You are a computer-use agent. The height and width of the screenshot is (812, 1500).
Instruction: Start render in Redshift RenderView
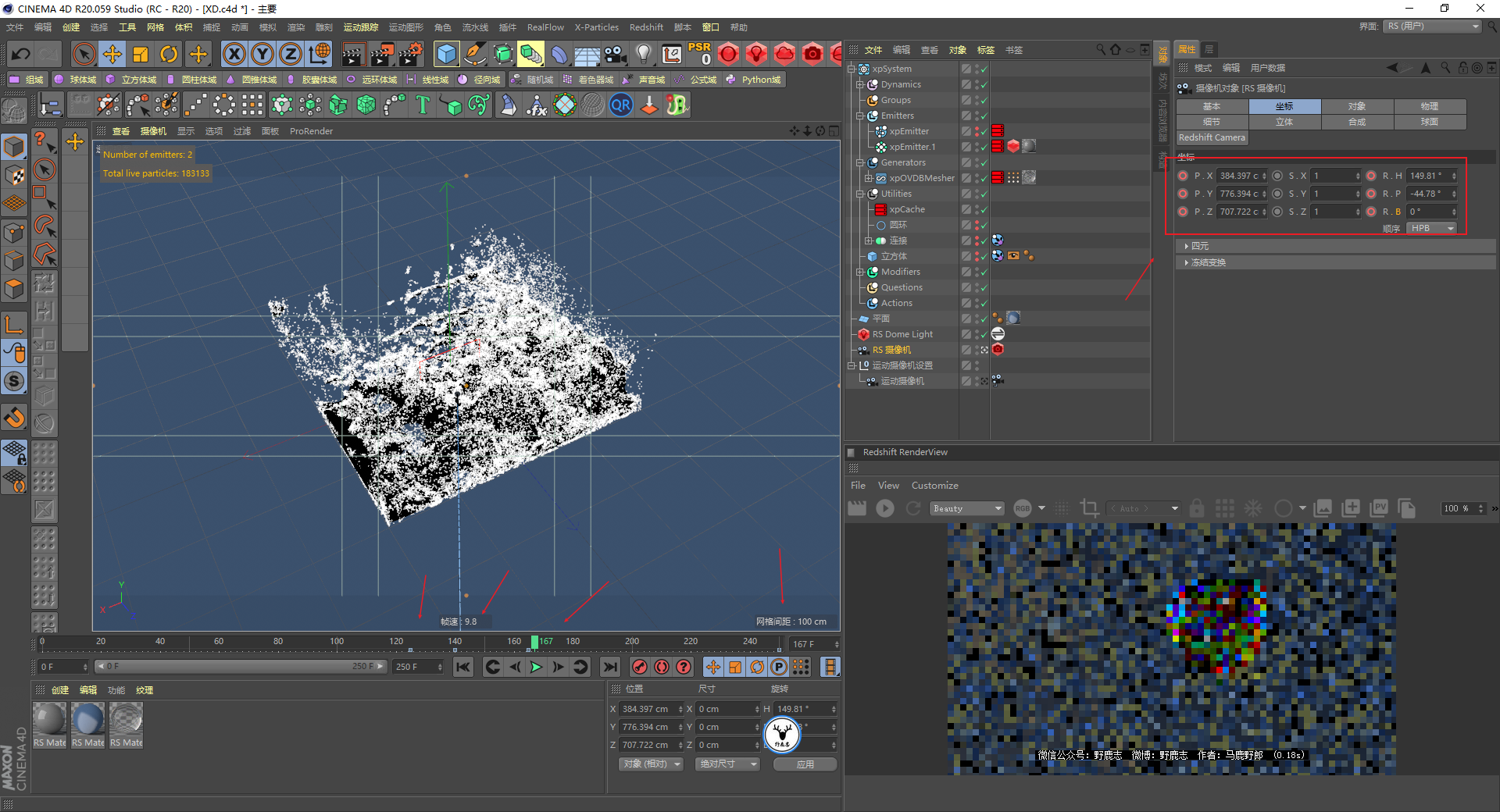(885, 508)
